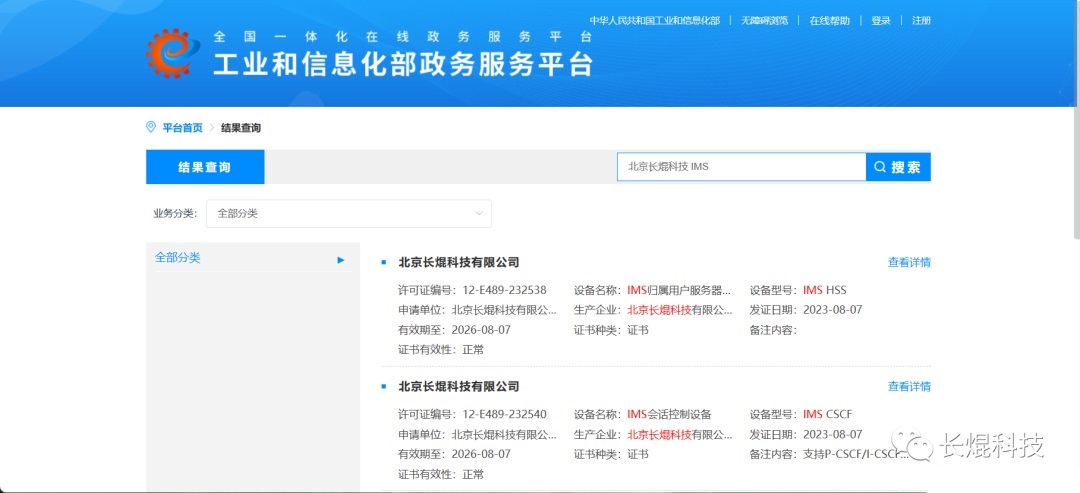Open the 业务分类 dropdown
1080x493 pixels.
349,213
